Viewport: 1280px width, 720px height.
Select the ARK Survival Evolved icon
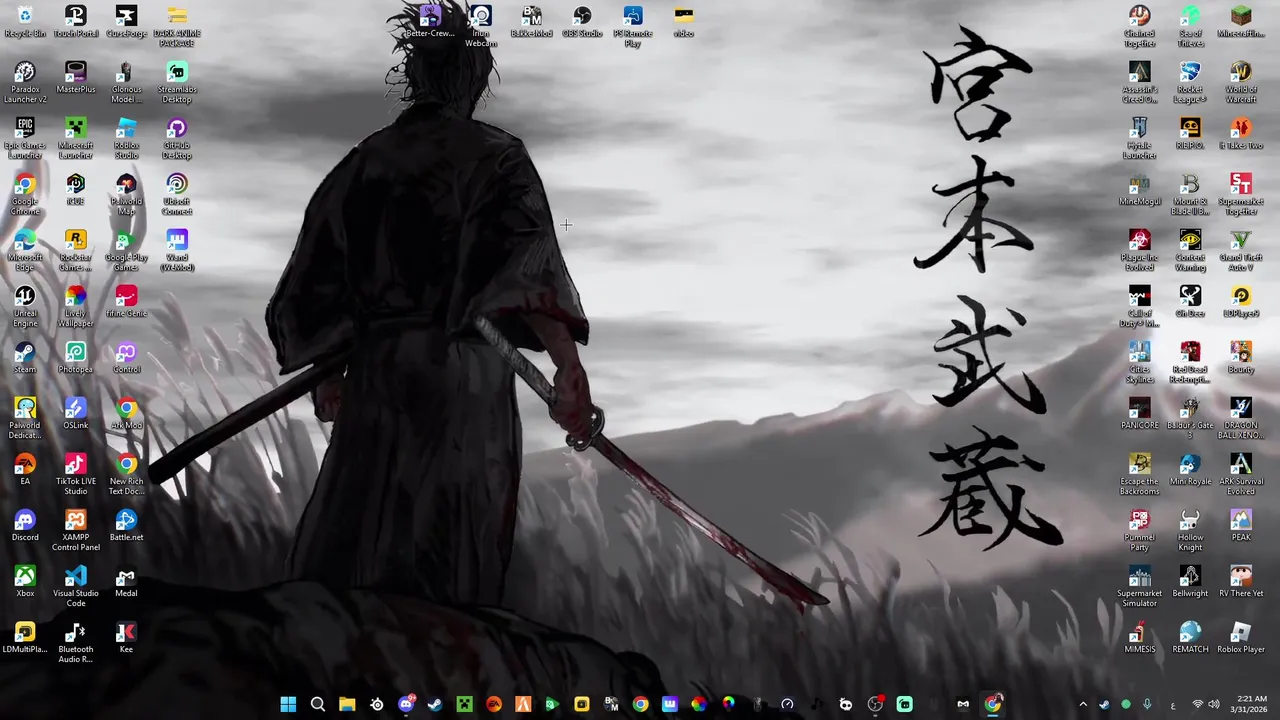click(x=1241, y=474)
